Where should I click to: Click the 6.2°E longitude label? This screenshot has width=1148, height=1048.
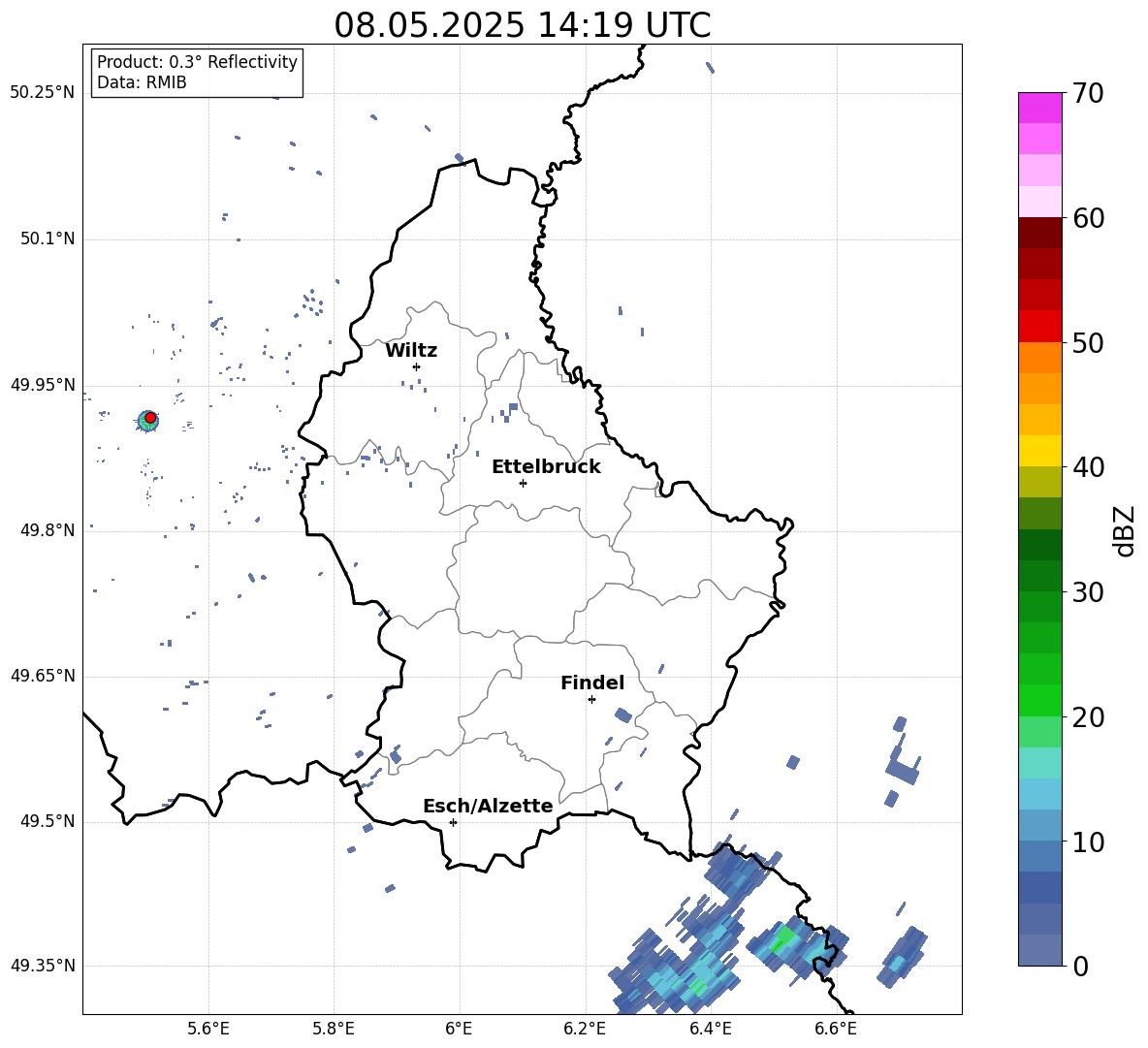[585, 1029]
